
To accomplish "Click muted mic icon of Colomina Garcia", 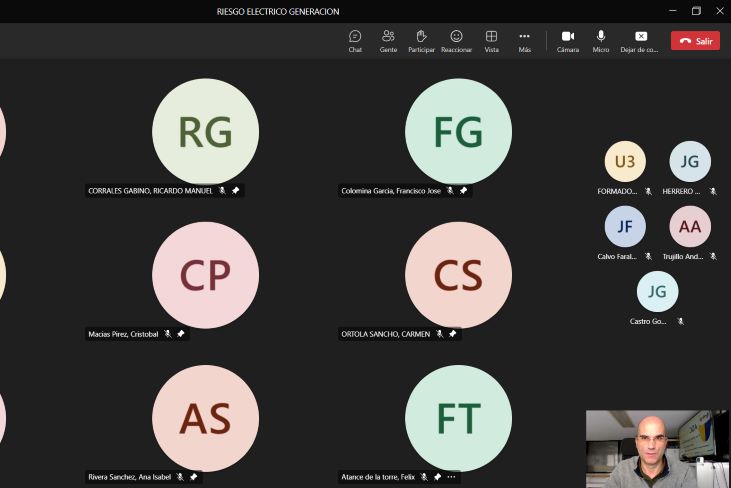I will click(x=450, y=191).
